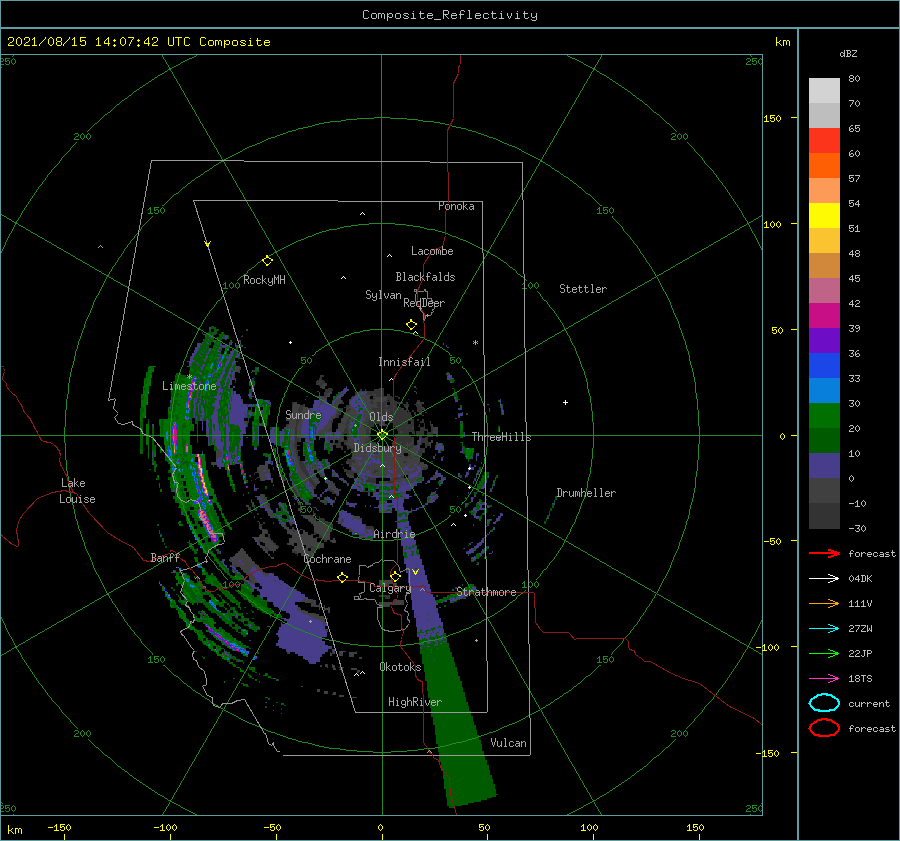The height and width of the screenshot is (841, 900).
Task: Click the Innisfail label on map
Action: pos(404,362)
